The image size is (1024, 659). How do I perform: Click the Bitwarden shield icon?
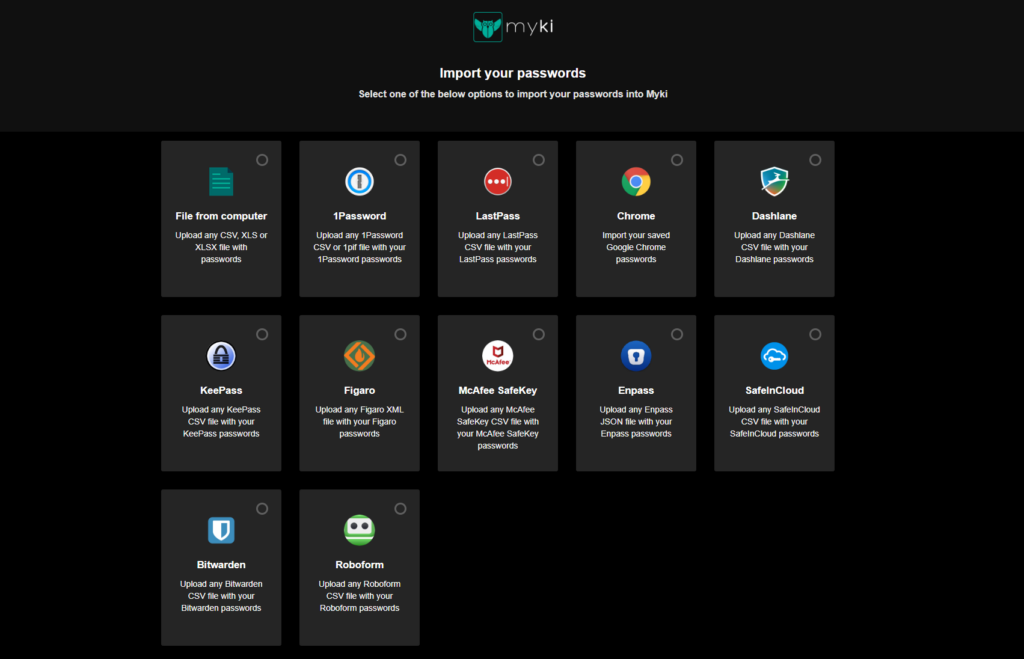point(221,530)
